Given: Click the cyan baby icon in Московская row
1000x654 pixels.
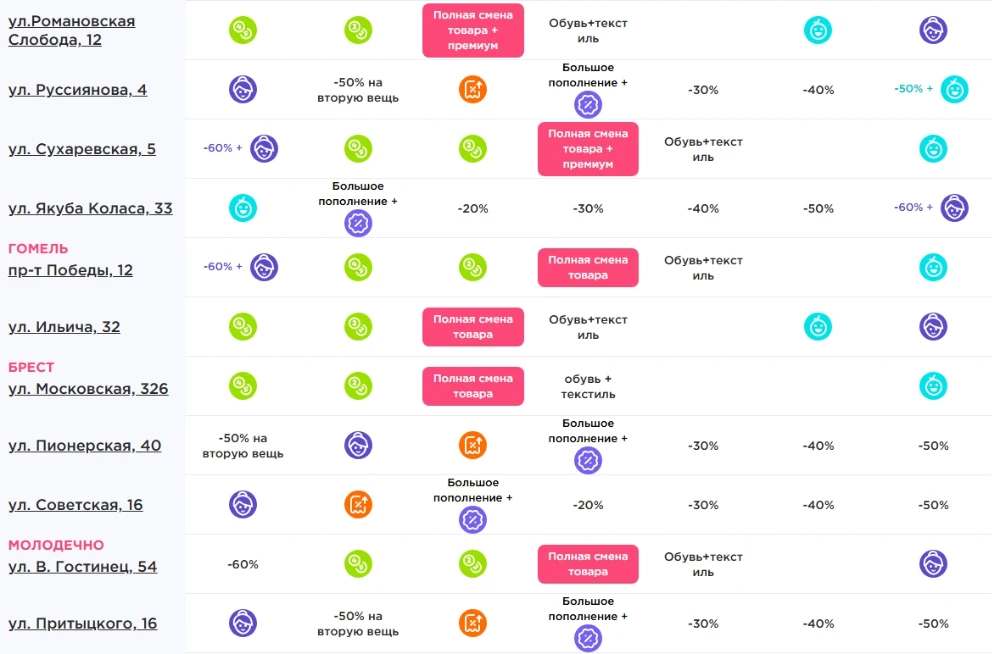Looking at the screenshot, I should 933,386.
